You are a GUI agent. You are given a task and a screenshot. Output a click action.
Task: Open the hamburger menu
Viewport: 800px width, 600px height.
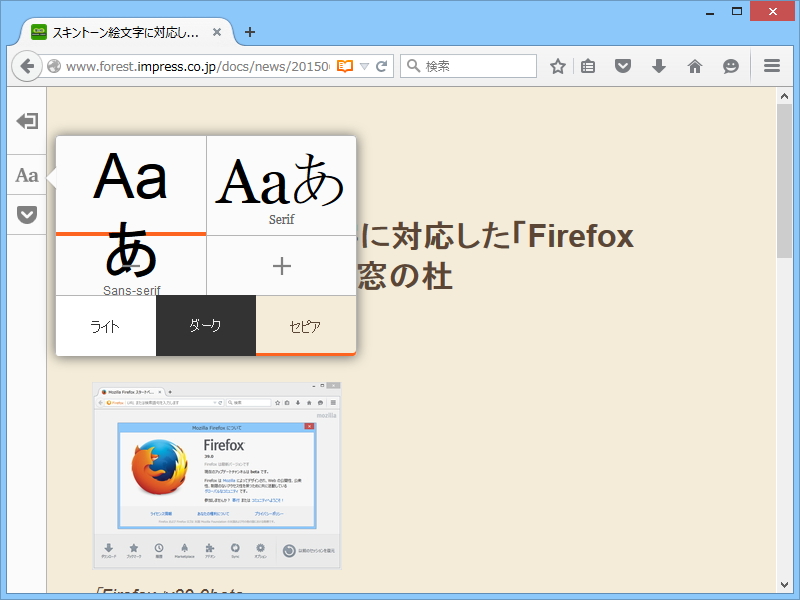772,66
